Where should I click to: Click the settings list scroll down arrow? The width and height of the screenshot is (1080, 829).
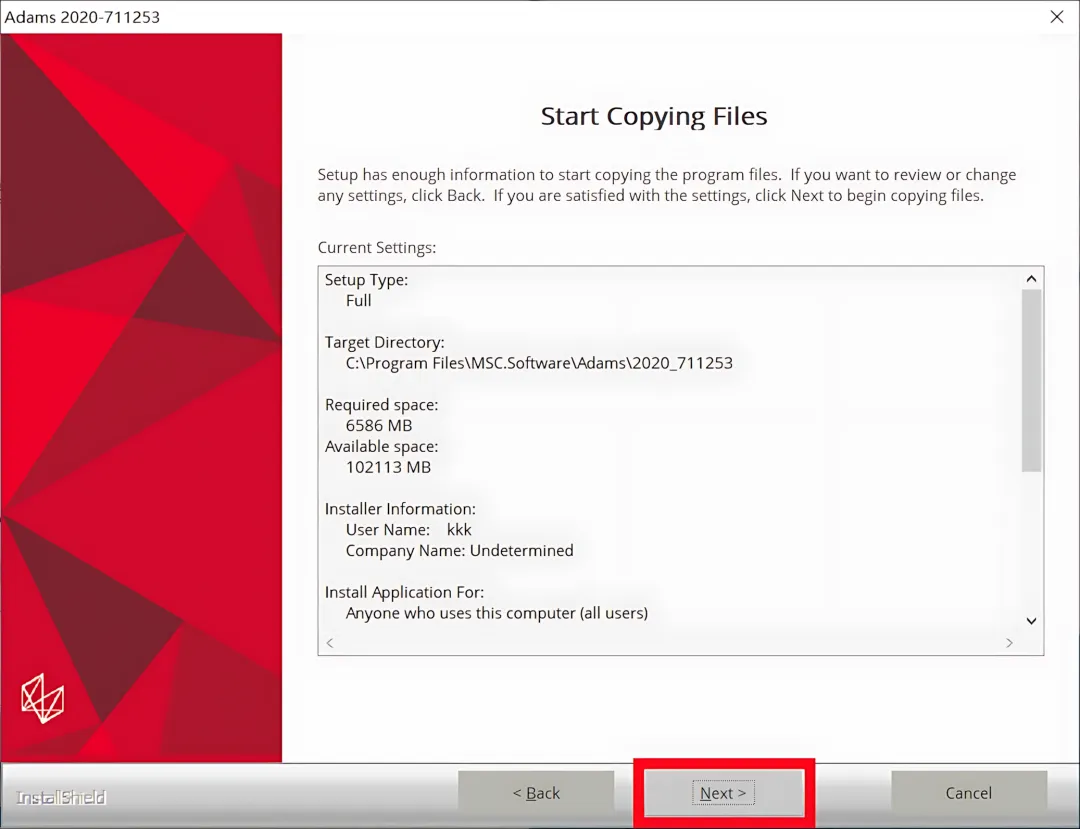1031,621
